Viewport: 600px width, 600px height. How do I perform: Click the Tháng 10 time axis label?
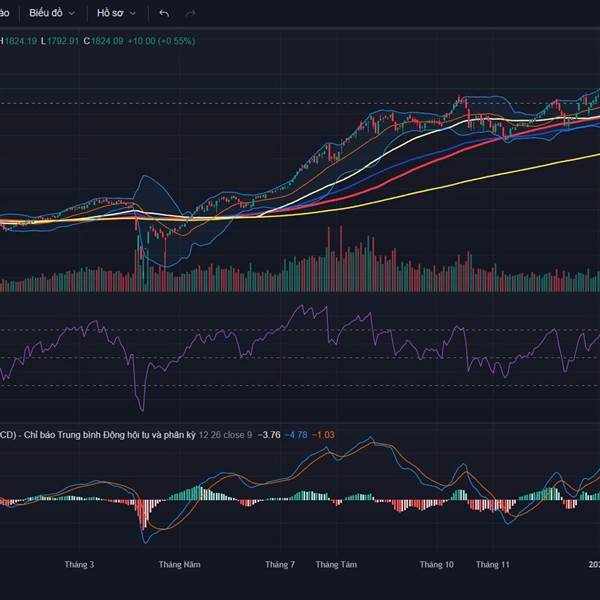(x=437, y=564)
